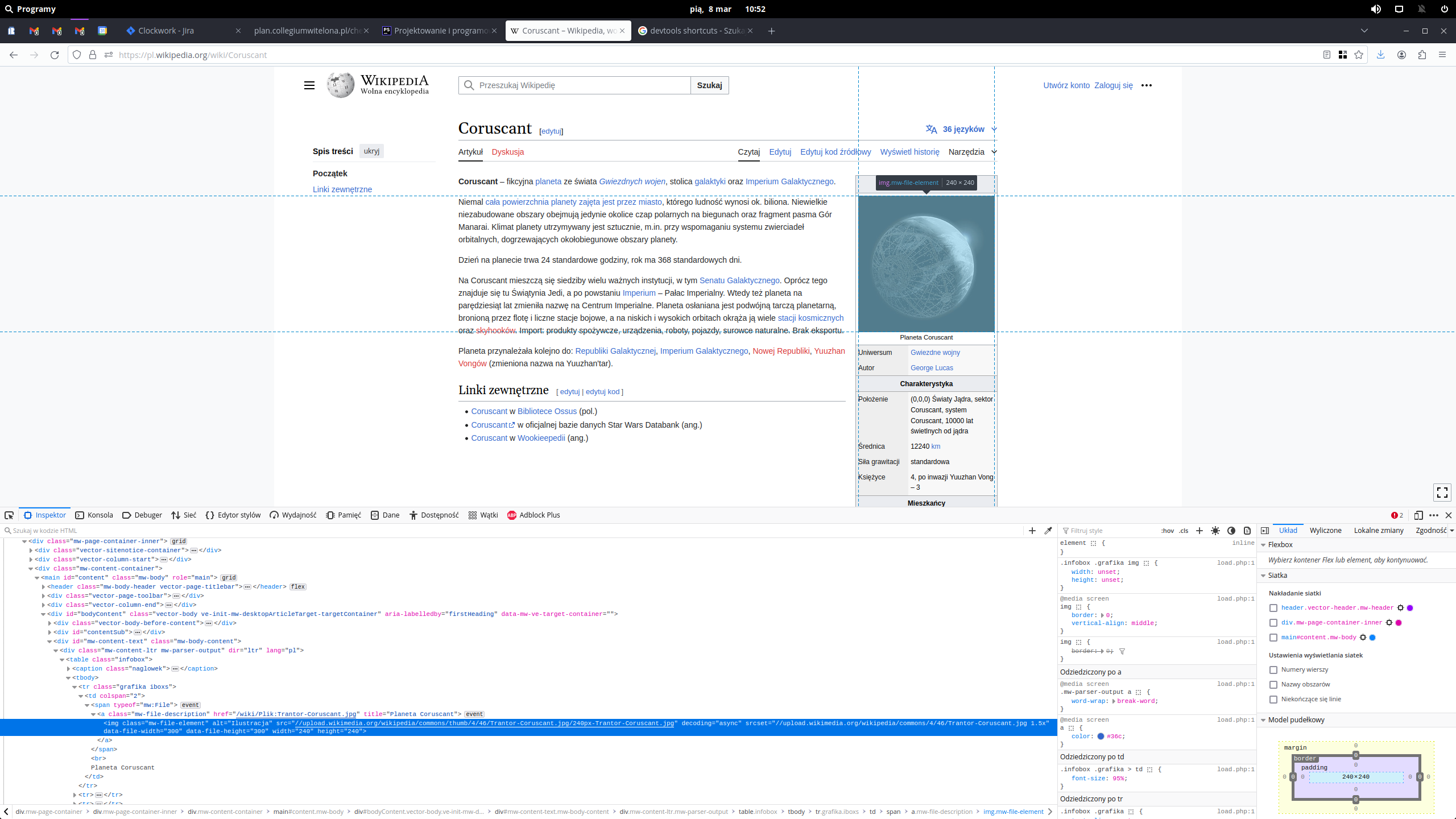This screenshot has width=1456, height=819.
Task: Collapse the Flexbox section in layout panel
Action: pos(1263,545)
